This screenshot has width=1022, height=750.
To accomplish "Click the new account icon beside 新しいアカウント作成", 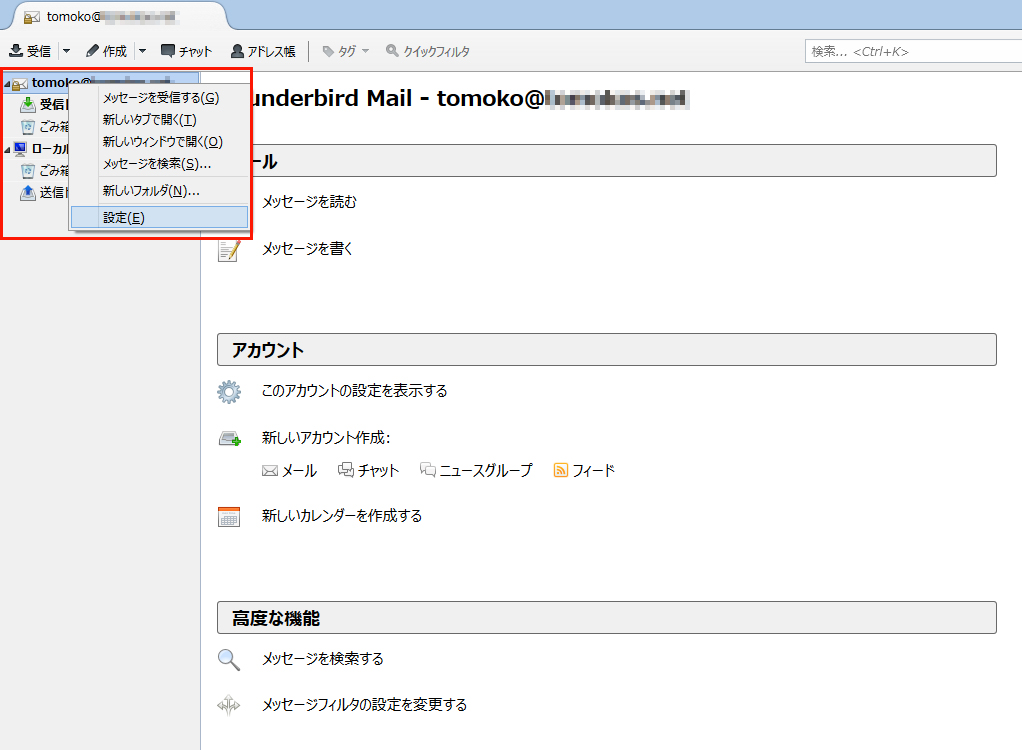I will click(229, 439).
